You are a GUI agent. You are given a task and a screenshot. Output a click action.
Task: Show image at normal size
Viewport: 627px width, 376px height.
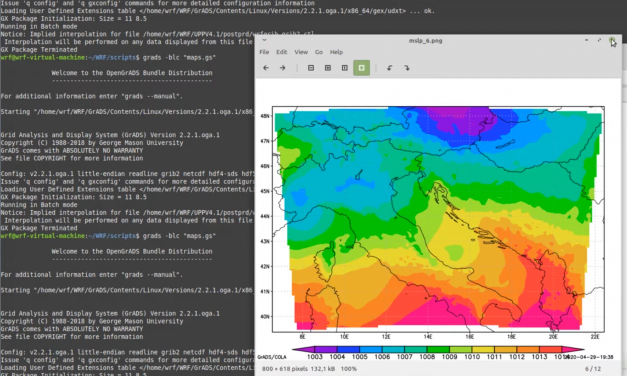click(345, 68)
